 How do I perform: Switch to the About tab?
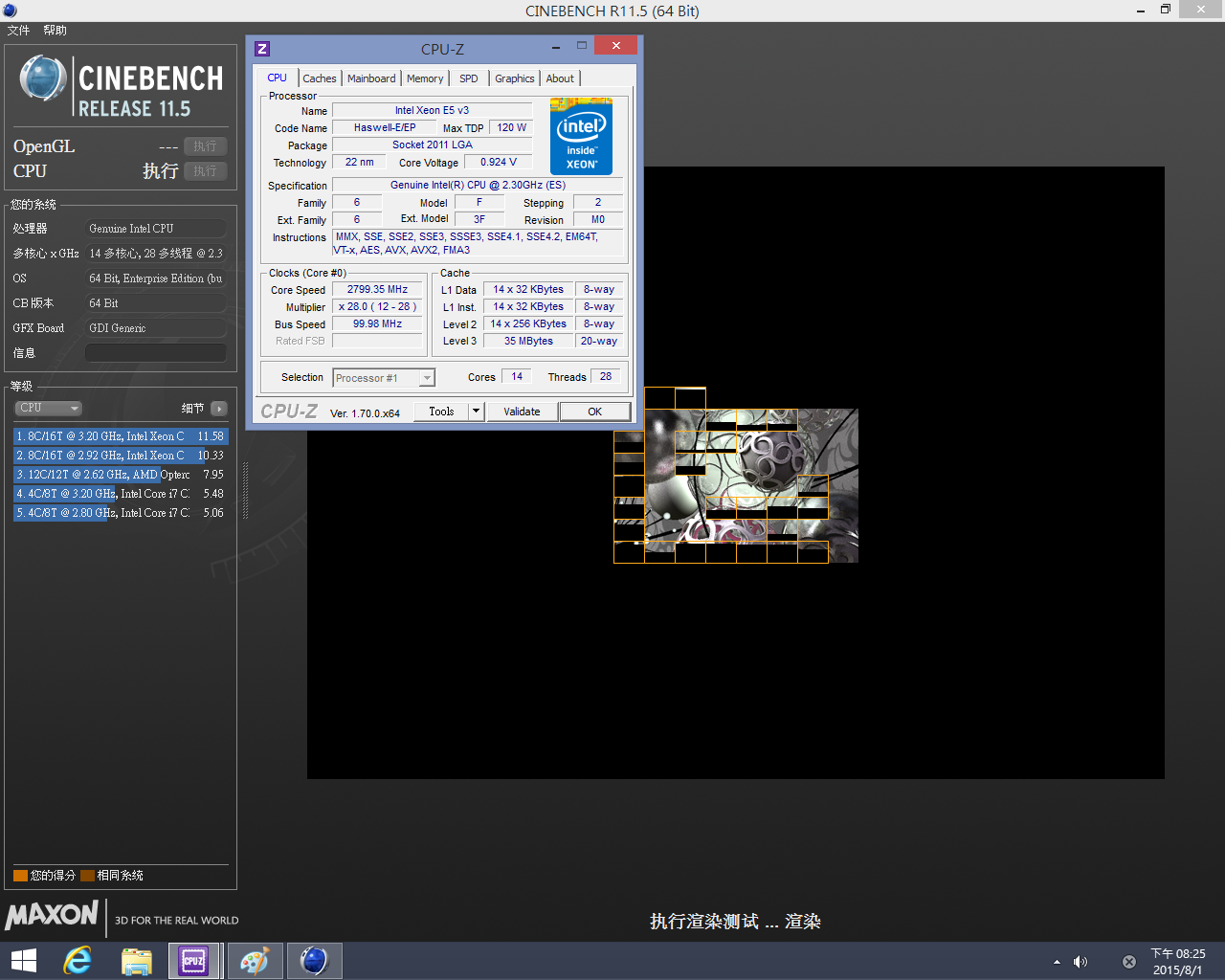coord(560,78)
